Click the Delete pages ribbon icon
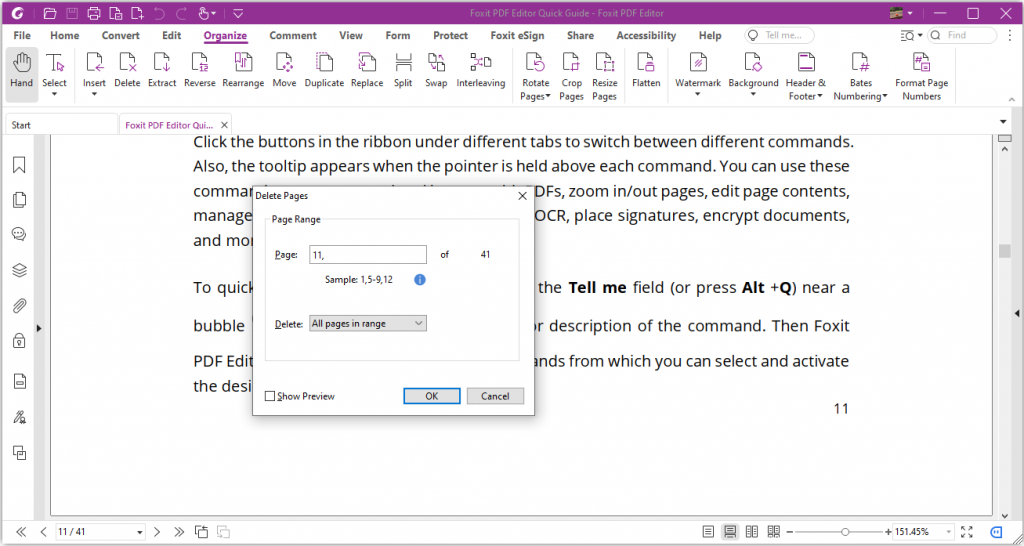Viewport: 1024px width, 546px height. click(x=127, y=71)
